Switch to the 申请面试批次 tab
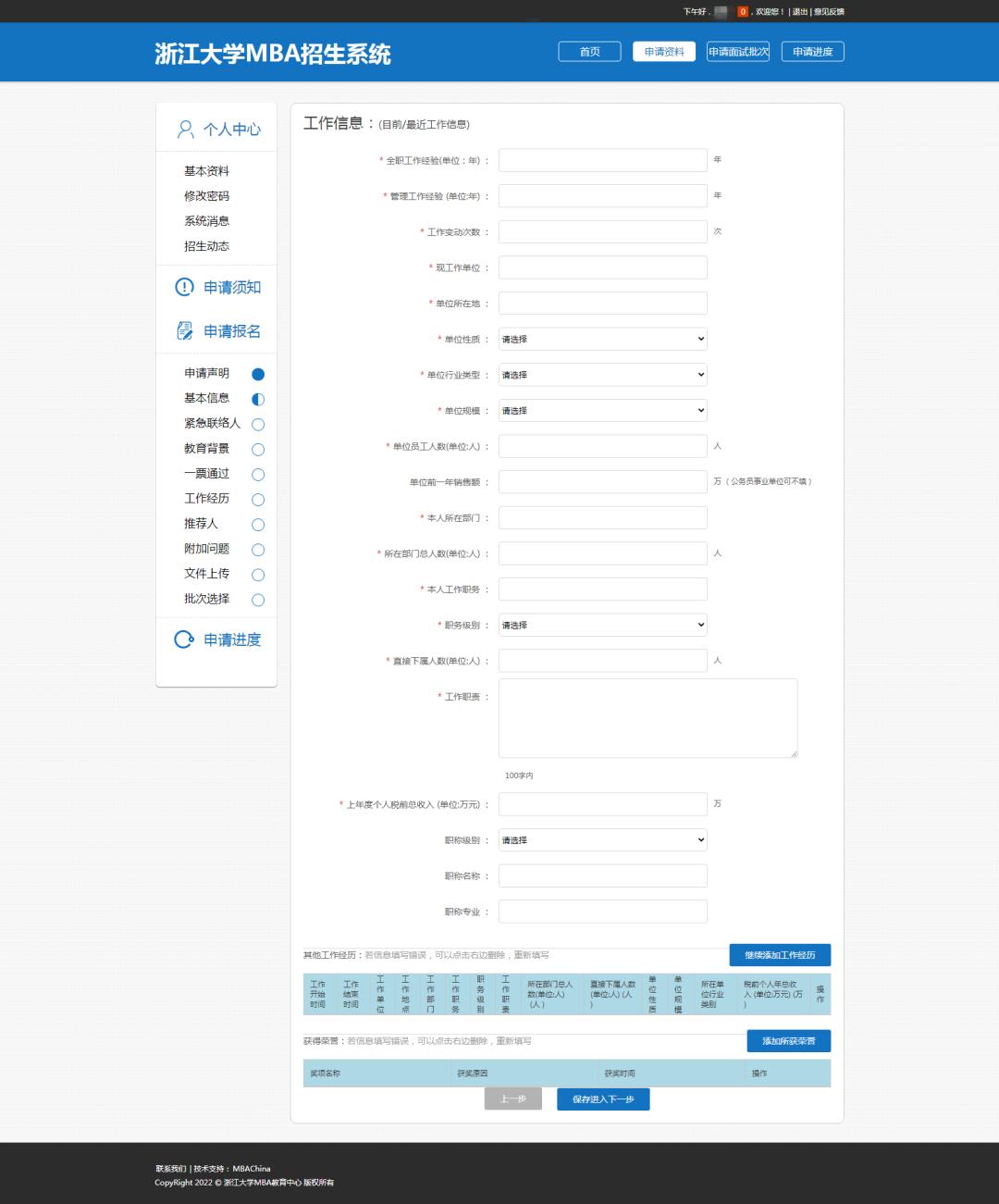 tap(737, 51)
